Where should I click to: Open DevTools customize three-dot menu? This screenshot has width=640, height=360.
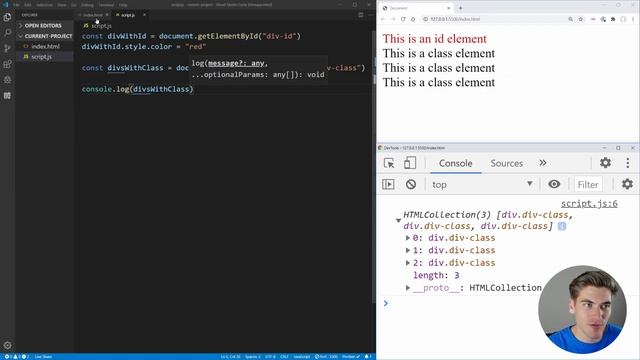pos(628,163)
